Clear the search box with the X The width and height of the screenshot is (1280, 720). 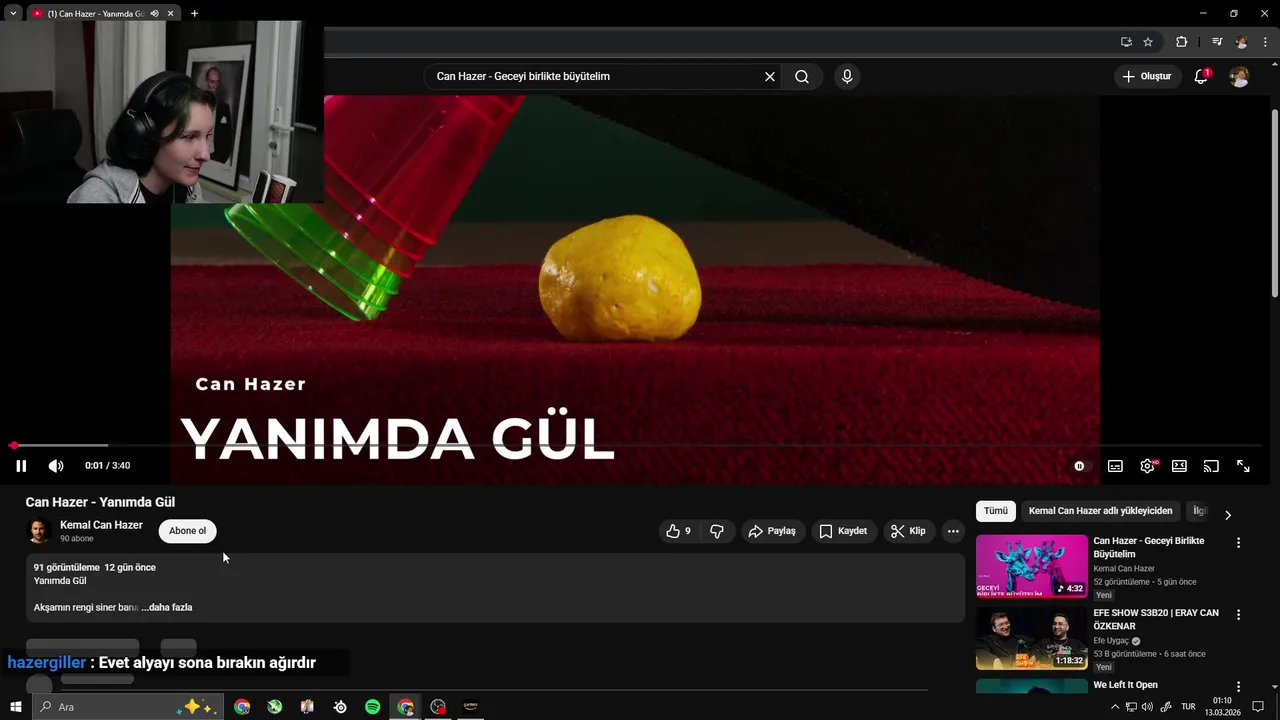coord(770,76)
